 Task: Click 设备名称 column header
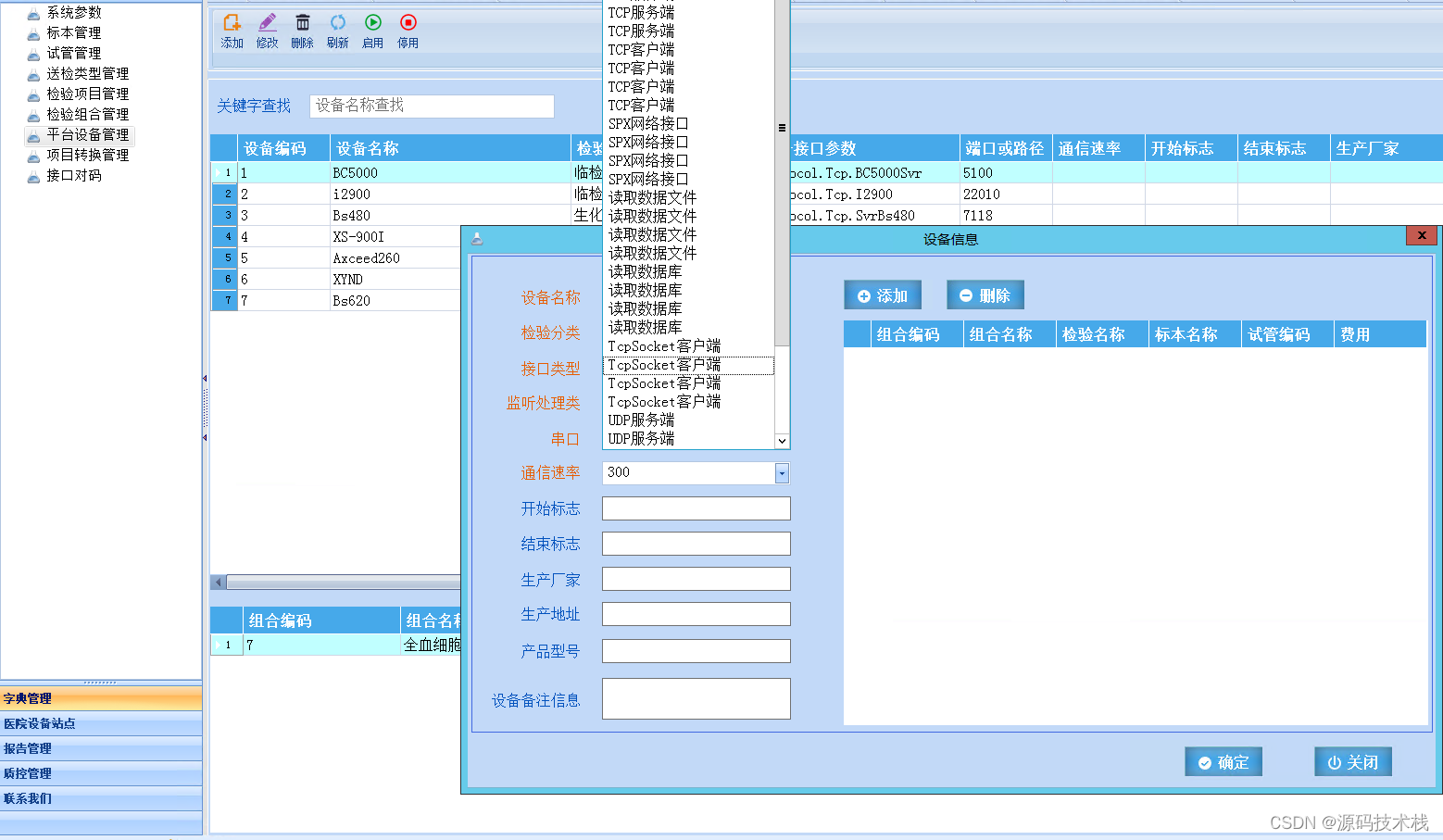451,148
